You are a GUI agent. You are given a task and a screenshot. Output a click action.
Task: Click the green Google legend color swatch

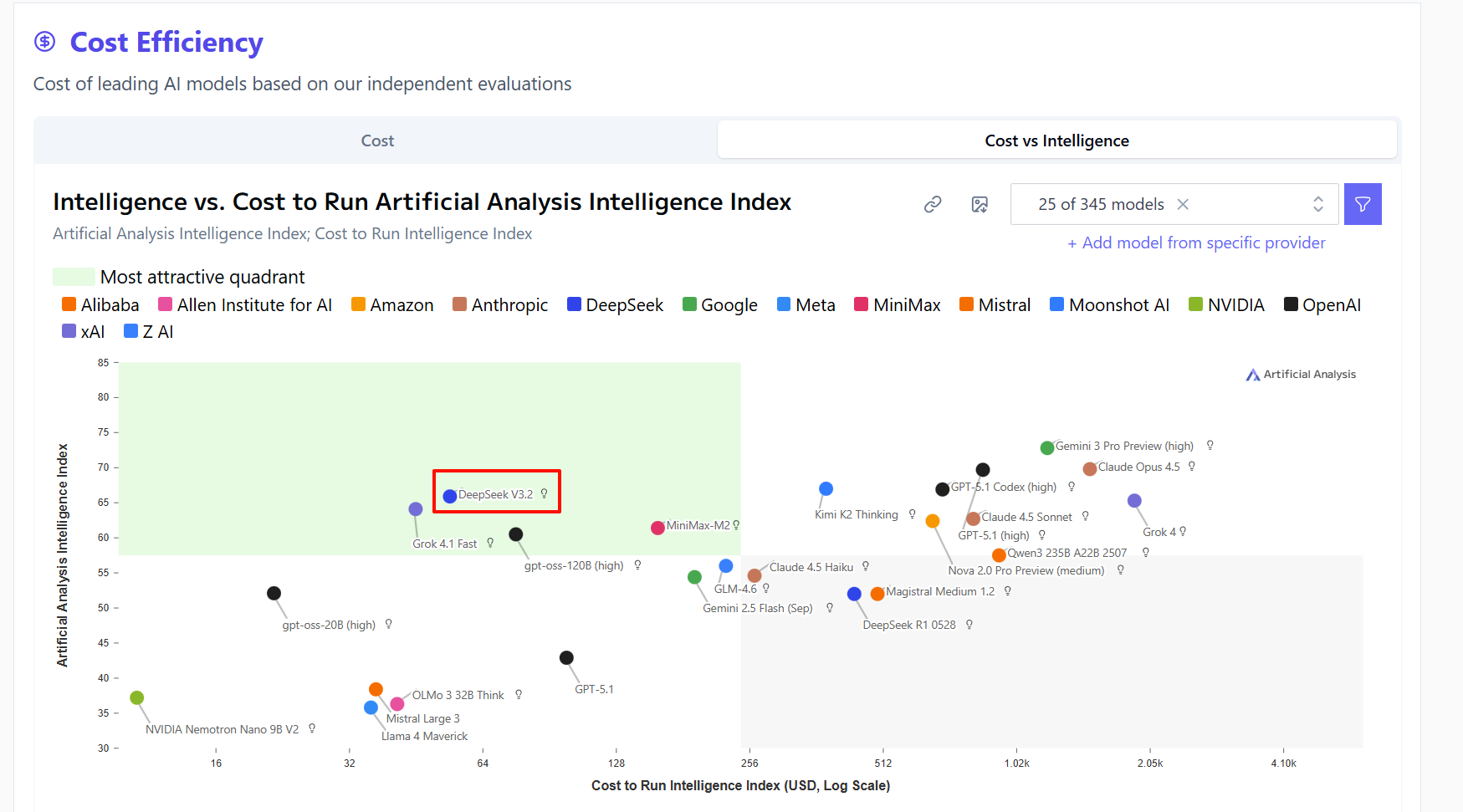click(x=689, y=304)
